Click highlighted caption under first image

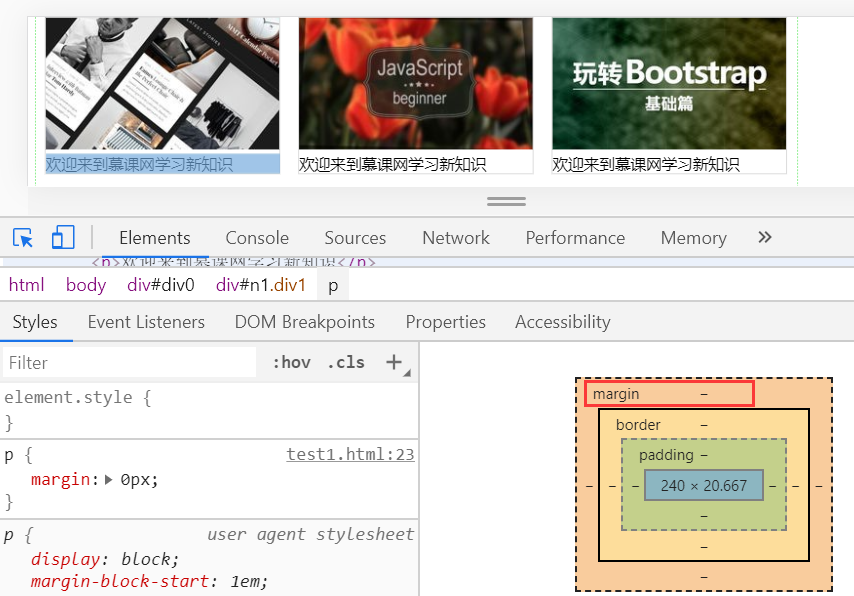tap(162, 164)
